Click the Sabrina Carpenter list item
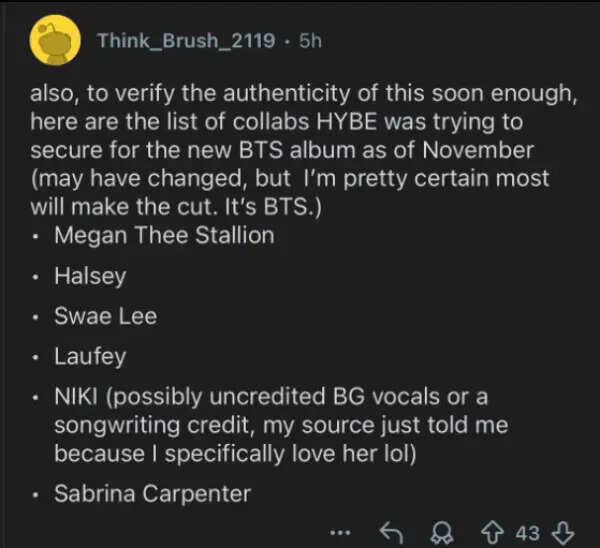 [x=152, y=493]
